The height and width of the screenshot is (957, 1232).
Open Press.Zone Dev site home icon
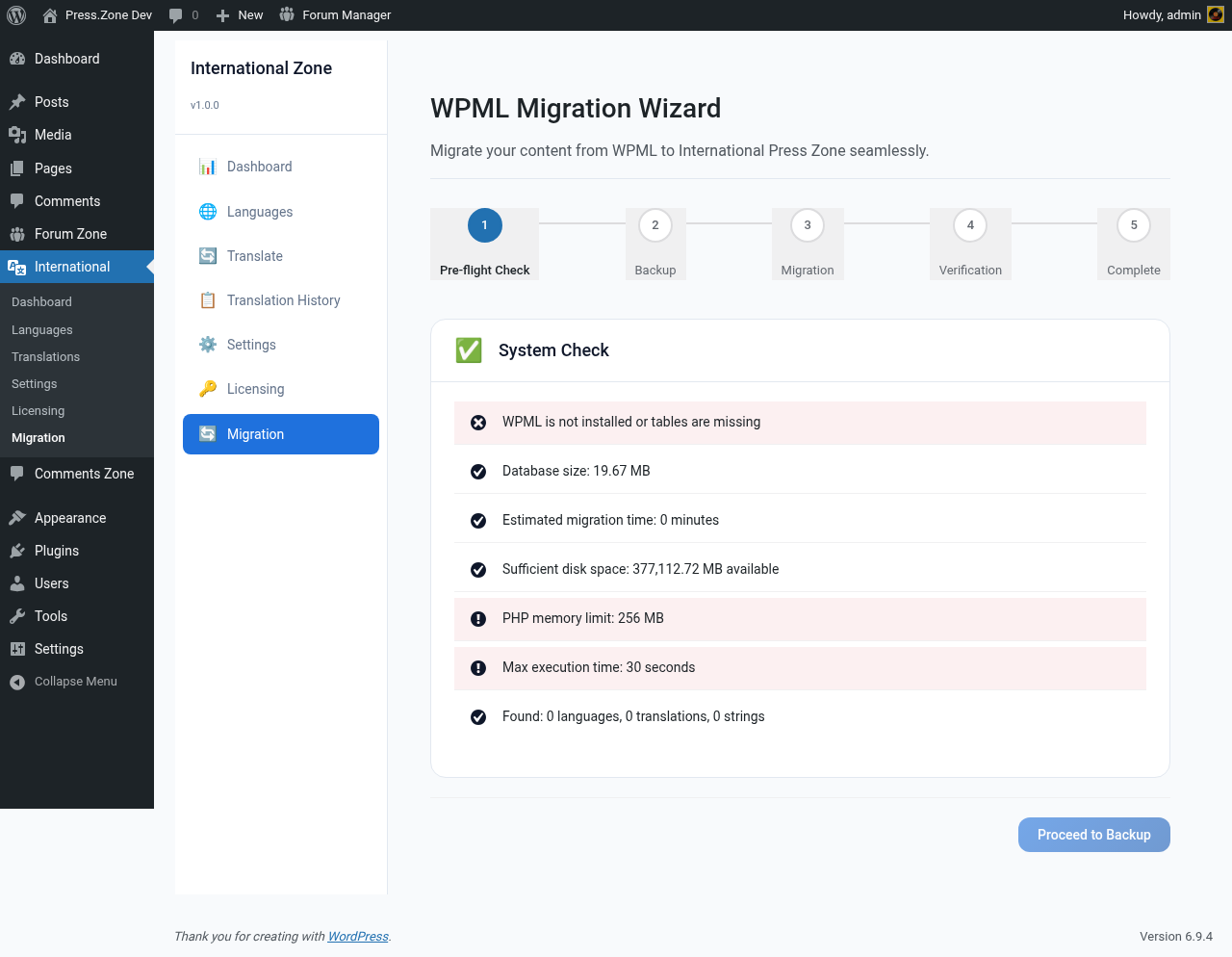50,15
